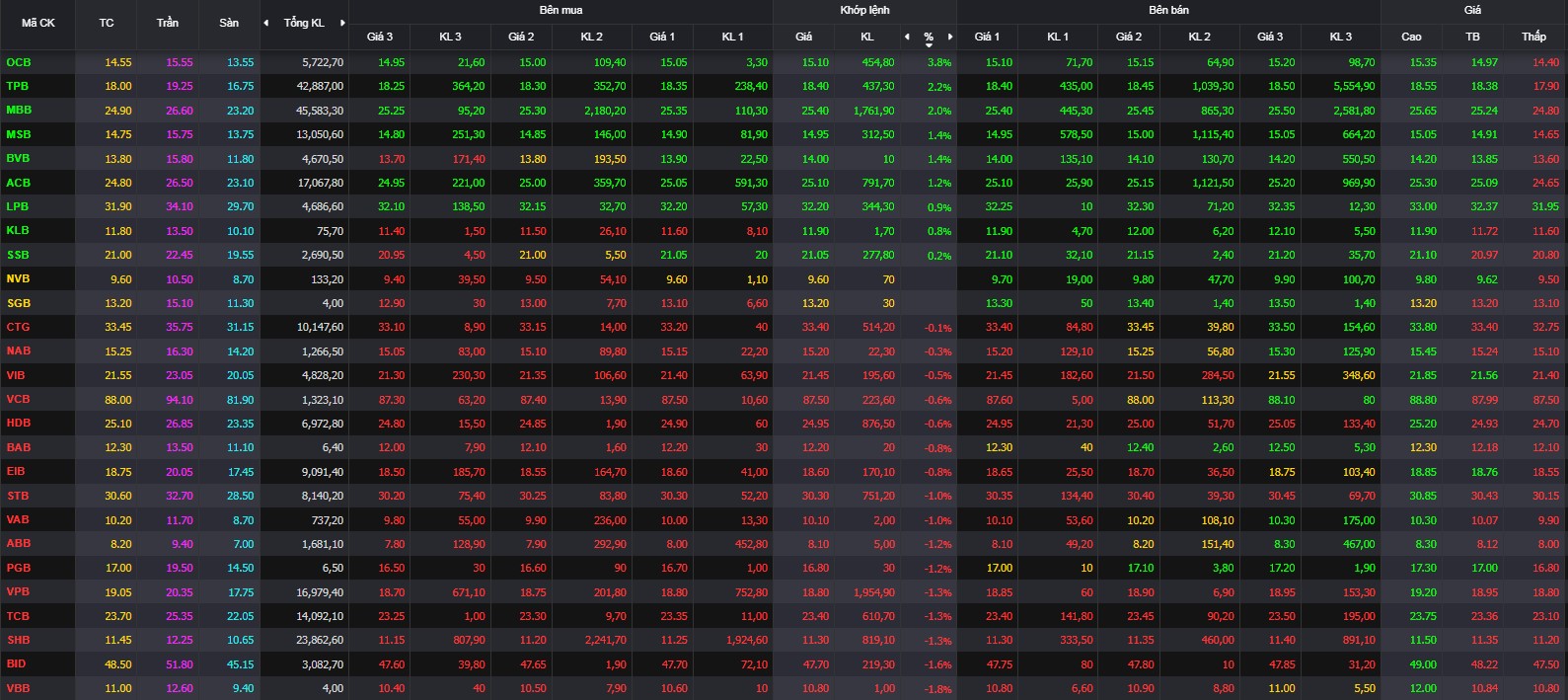
Task: Click the TB column header
Action: tap(1472, 37)
